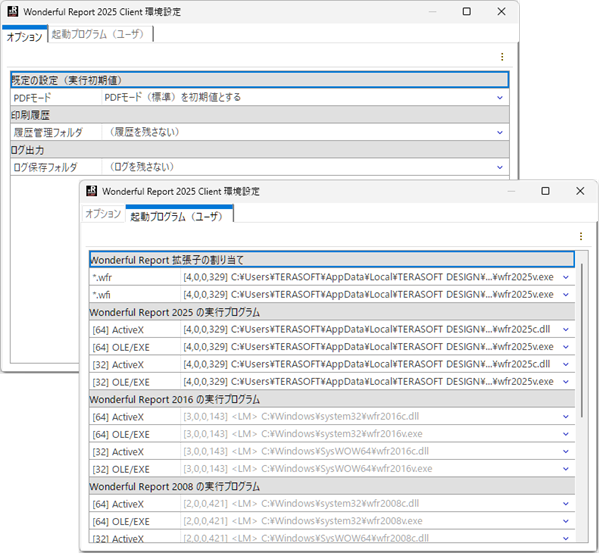Select Wonderful Report 2008 の実行プログラム header

pos(332,486)
